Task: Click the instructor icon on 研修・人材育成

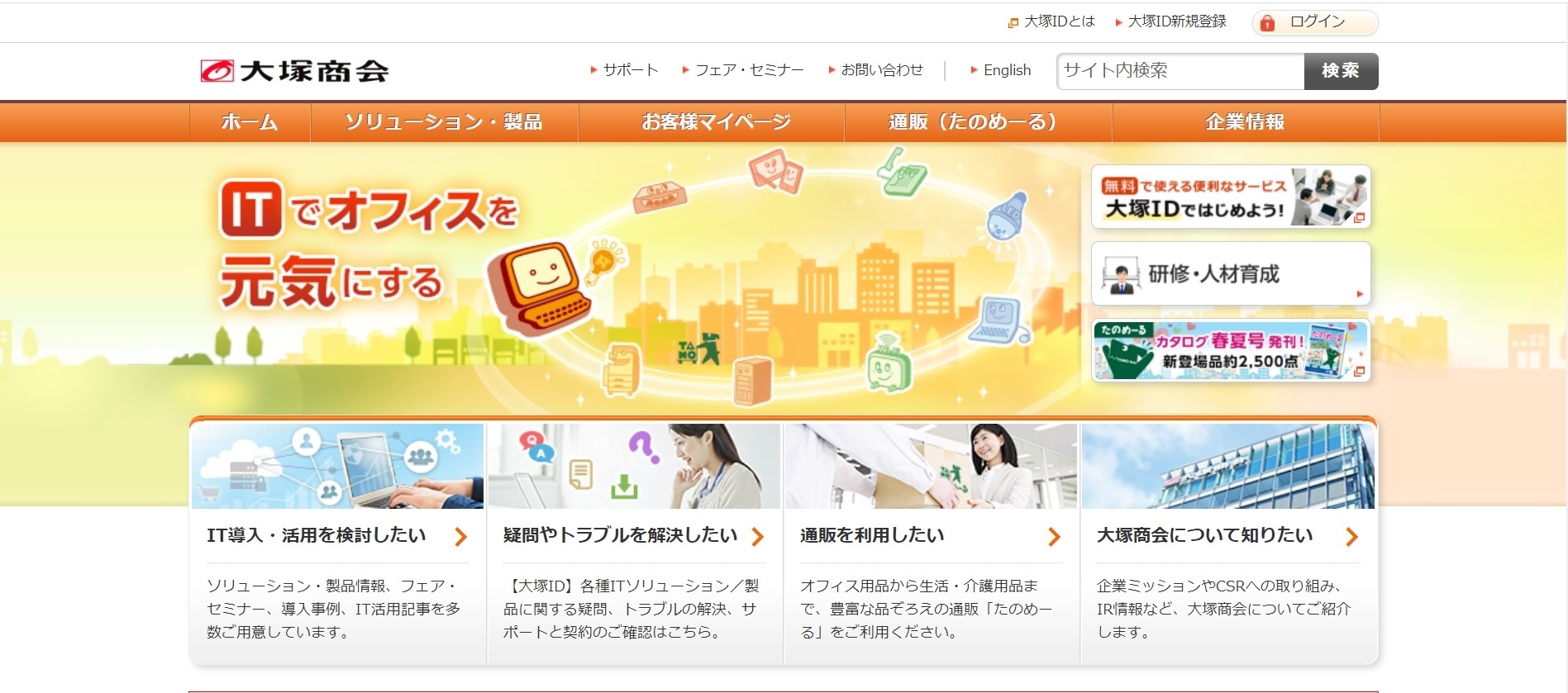Action: tap(1122, 277)
